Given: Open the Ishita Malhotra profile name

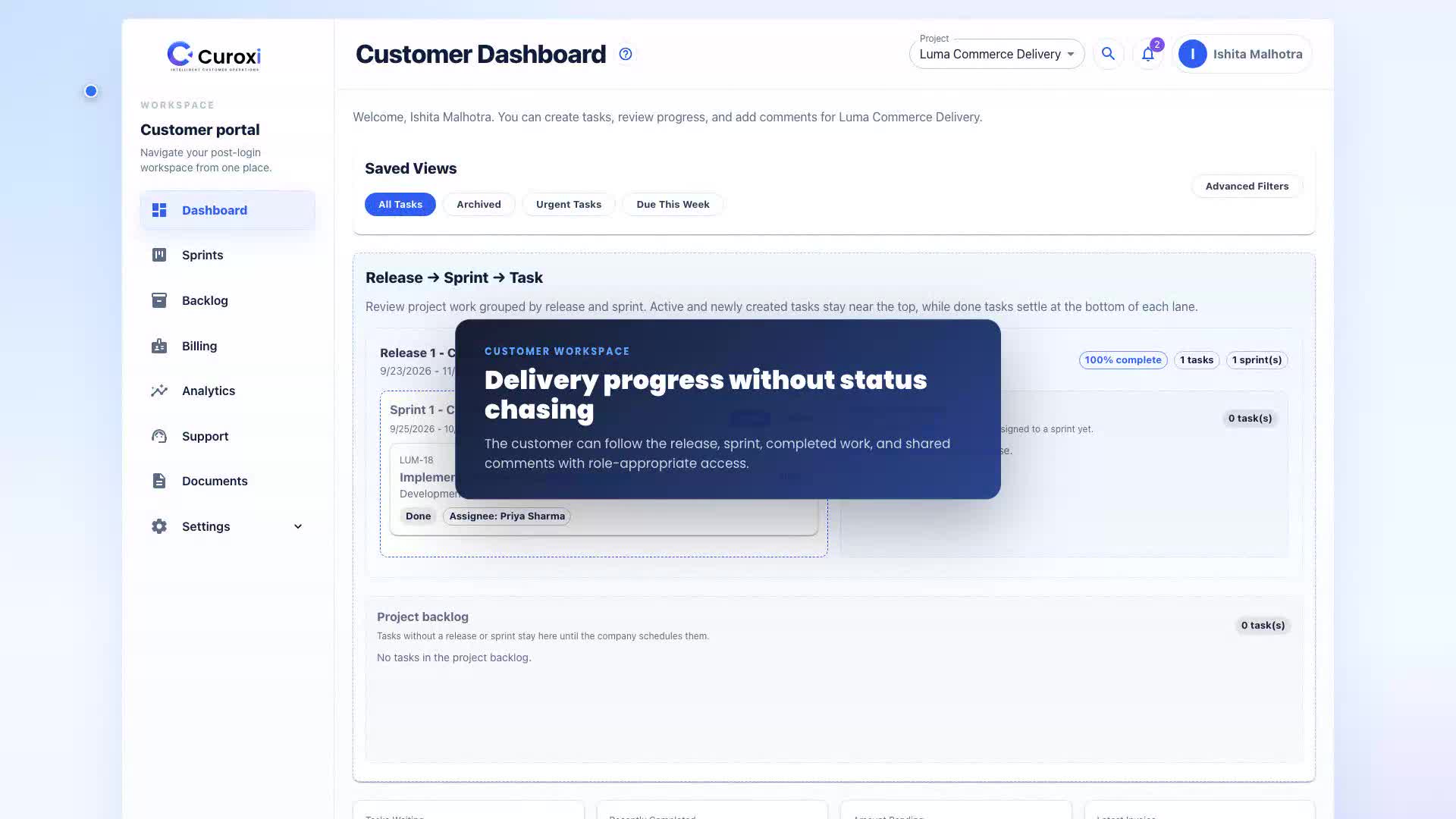Looking at the screenshot, I should tap(1257, 54).
